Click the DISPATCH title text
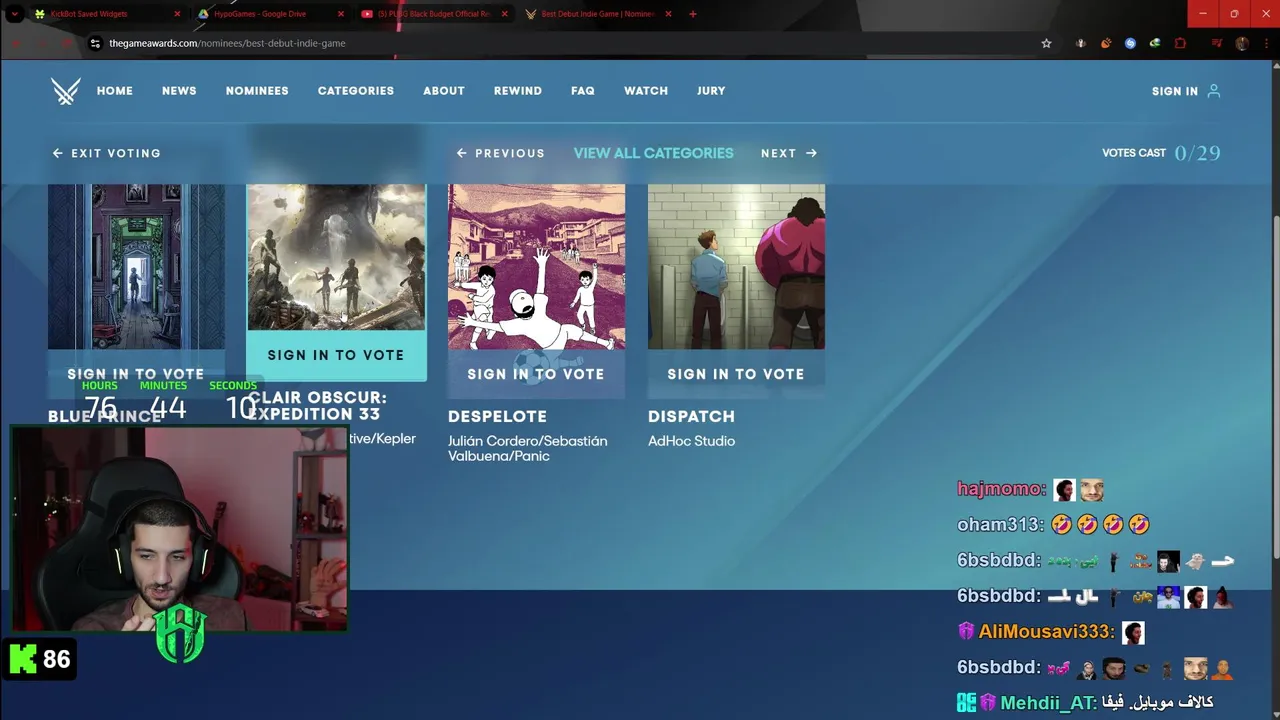This screenshot has height=720, width=1280. (691, 416)
